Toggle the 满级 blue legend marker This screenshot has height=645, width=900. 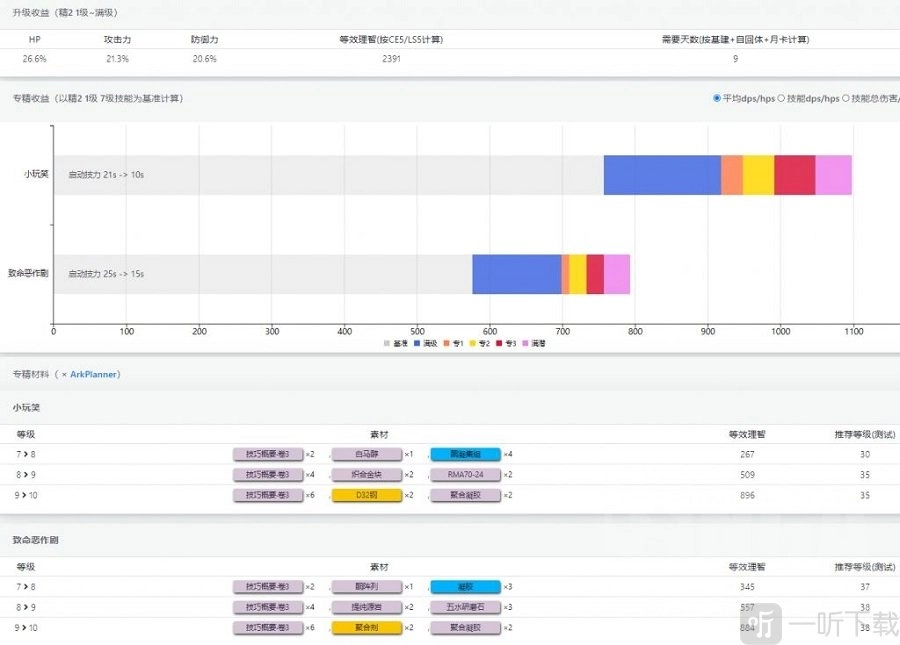(x=417, y=343)
